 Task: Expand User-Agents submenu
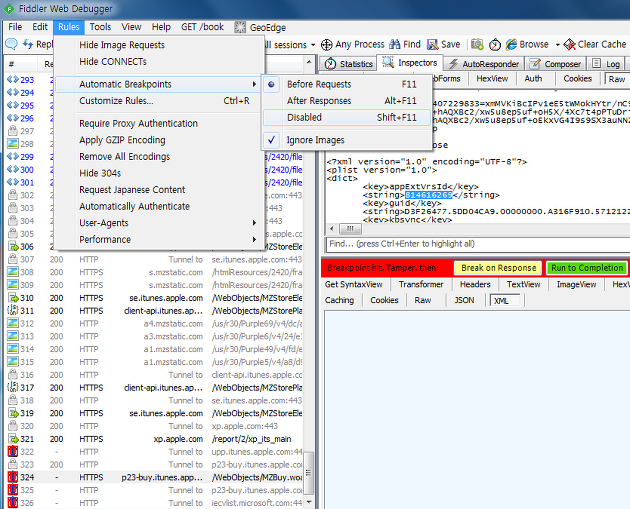tap(159, 223)
